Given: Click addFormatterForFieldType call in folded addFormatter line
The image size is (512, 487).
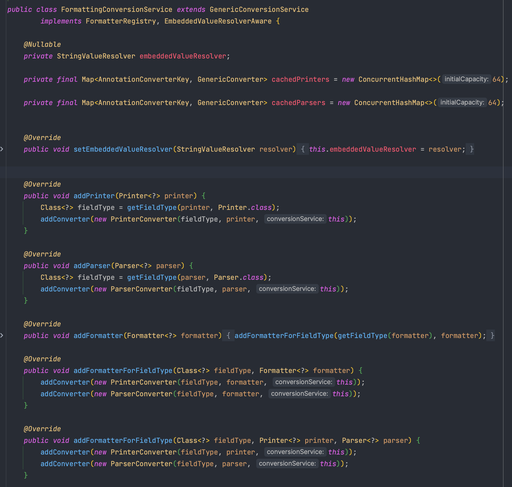Looking at the screenshot, I should pos(284,335).
